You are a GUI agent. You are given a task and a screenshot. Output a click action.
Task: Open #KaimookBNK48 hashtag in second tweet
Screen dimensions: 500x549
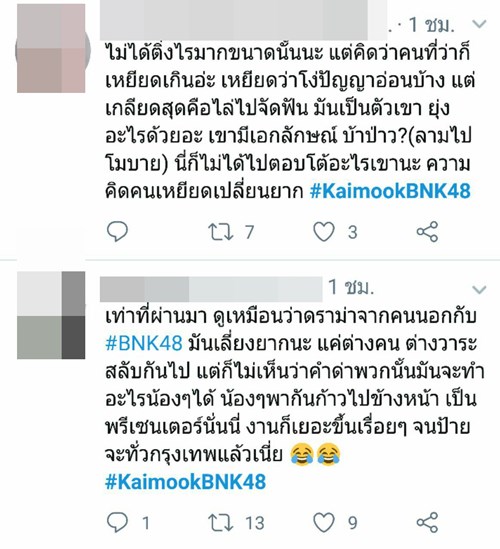click(186, 482)
